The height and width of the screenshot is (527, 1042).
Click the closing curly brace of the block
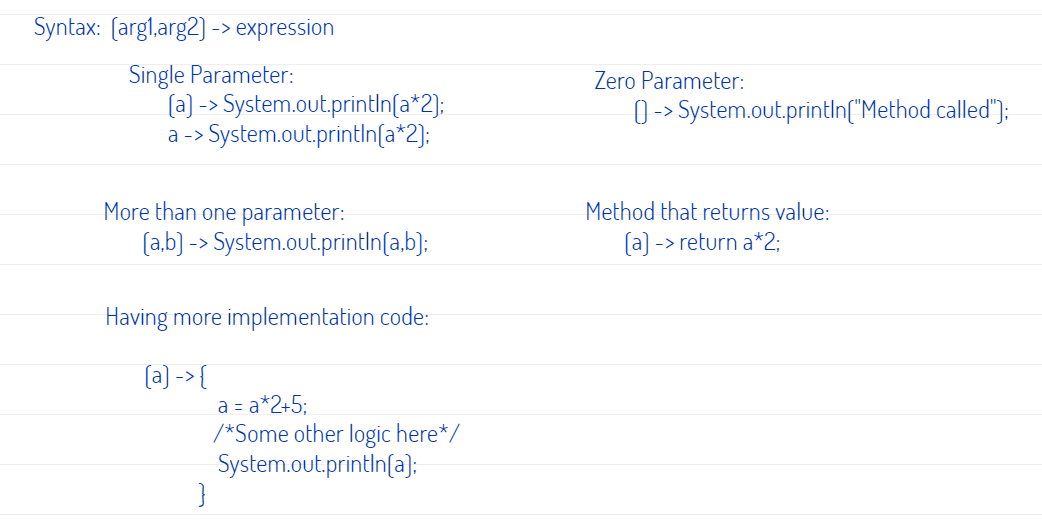point(202,493)
